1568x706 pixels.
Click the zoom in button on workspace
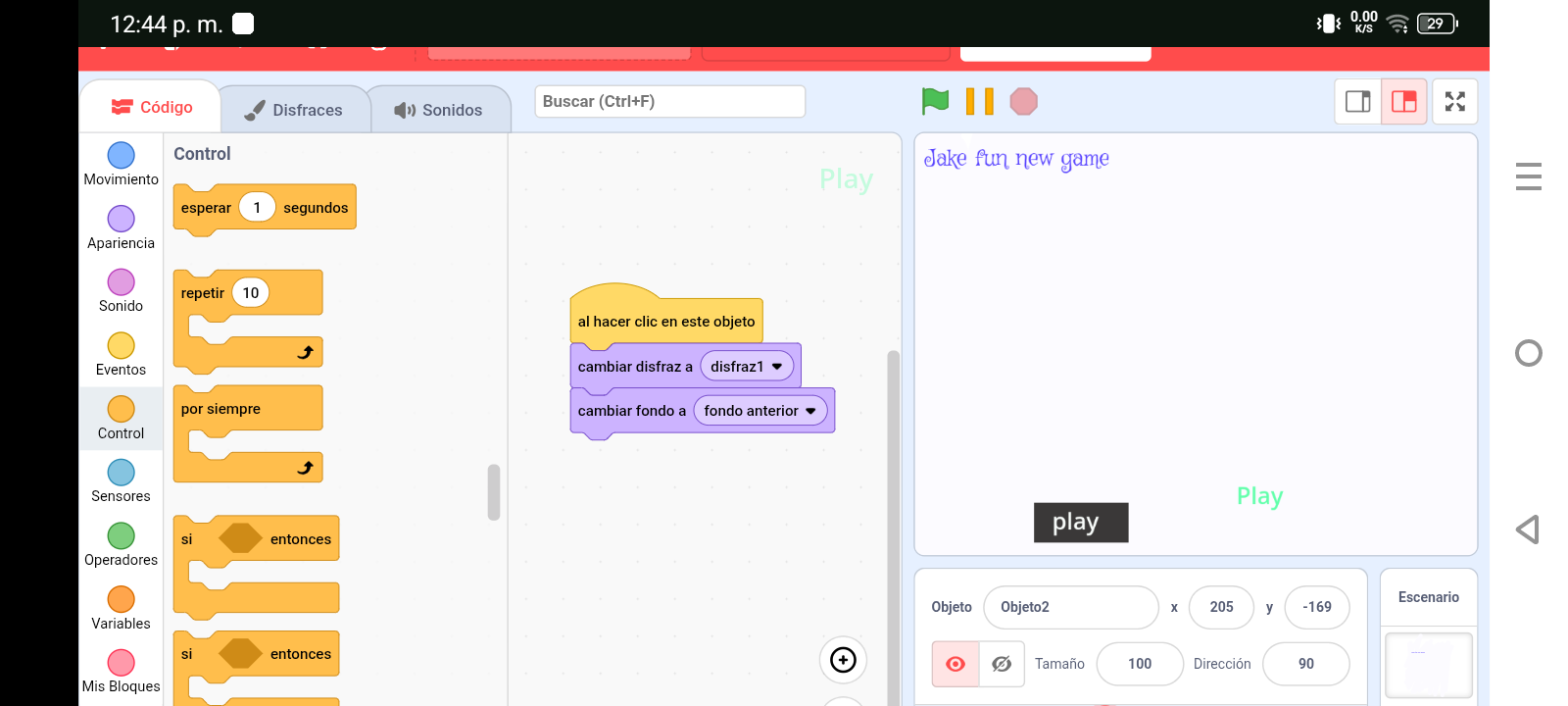pyautogui.click(x=843, y=660)
